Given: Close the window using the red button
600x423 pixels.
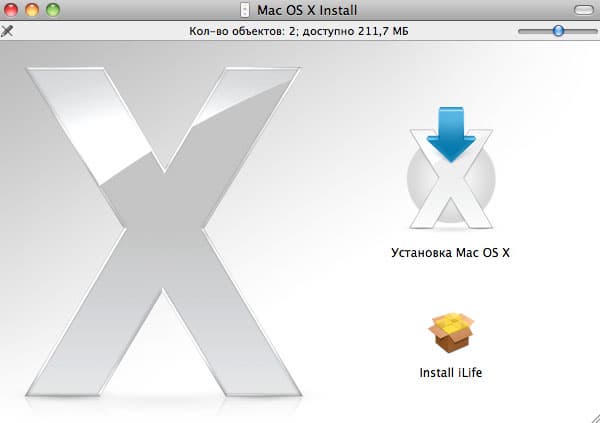Looking at the screenshot, I should tap(11, 10).
